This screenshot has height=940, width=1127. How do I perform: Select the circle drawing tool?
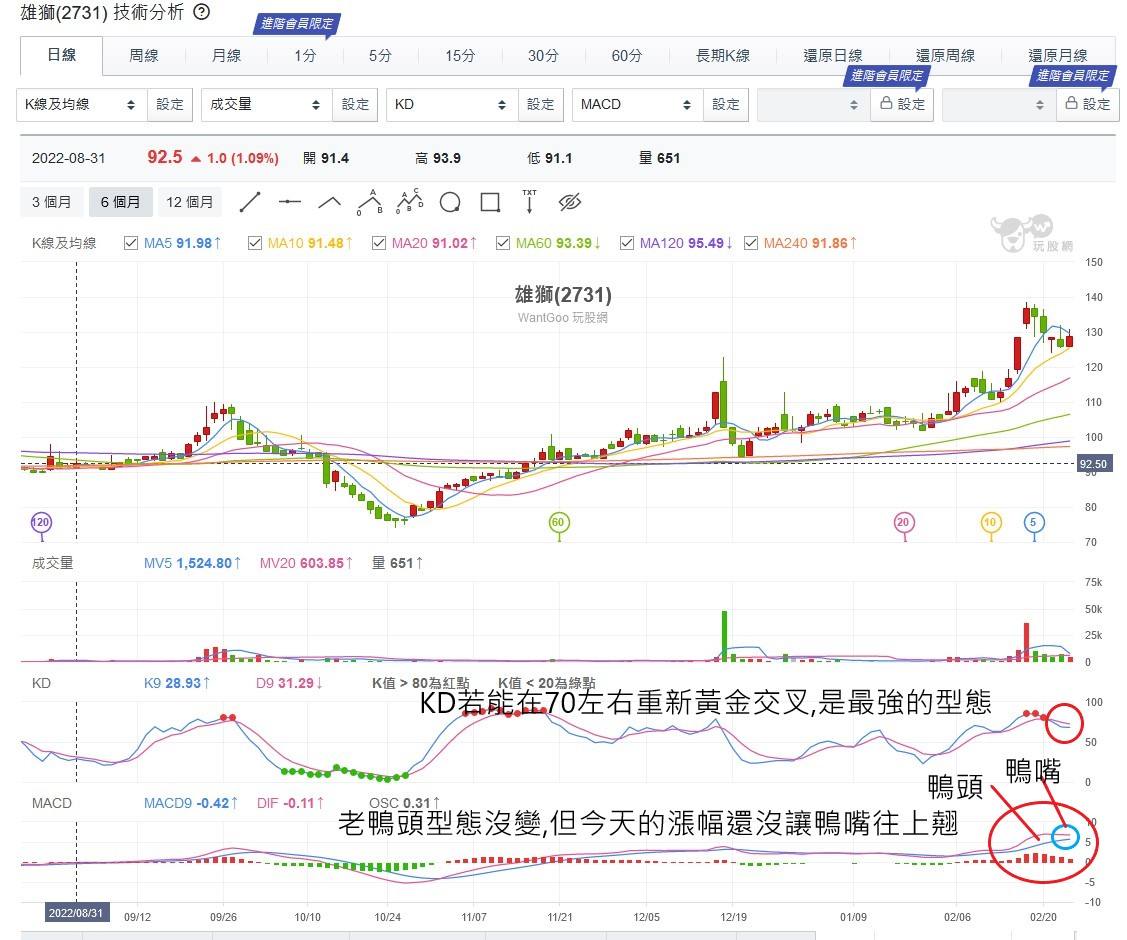coord(450,203)
